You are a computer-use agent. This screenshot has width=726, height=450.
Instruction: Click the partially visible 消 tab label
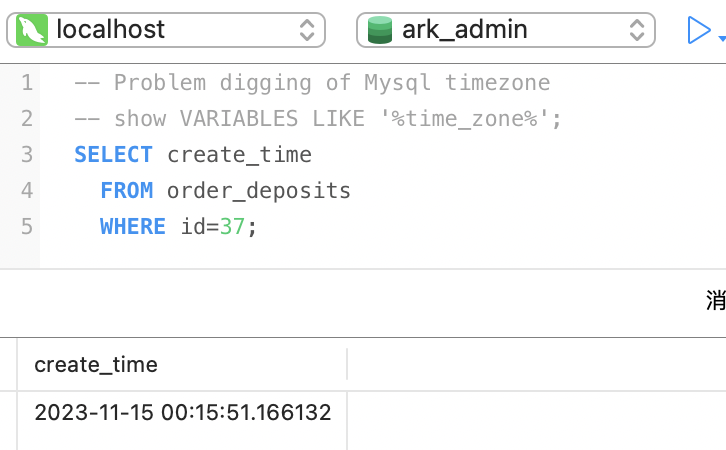click(715, 301)
